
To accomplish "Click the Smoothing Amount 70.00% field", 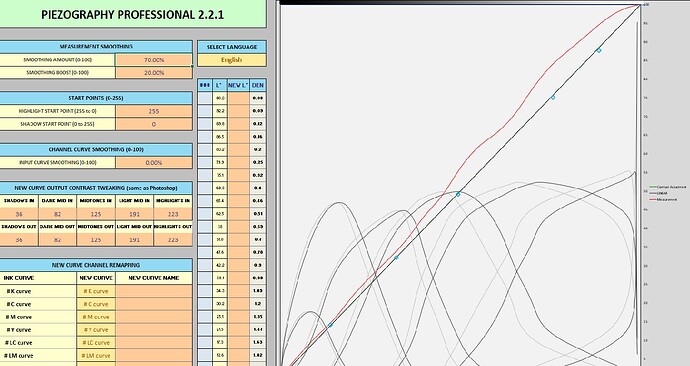I will [154, 60].
